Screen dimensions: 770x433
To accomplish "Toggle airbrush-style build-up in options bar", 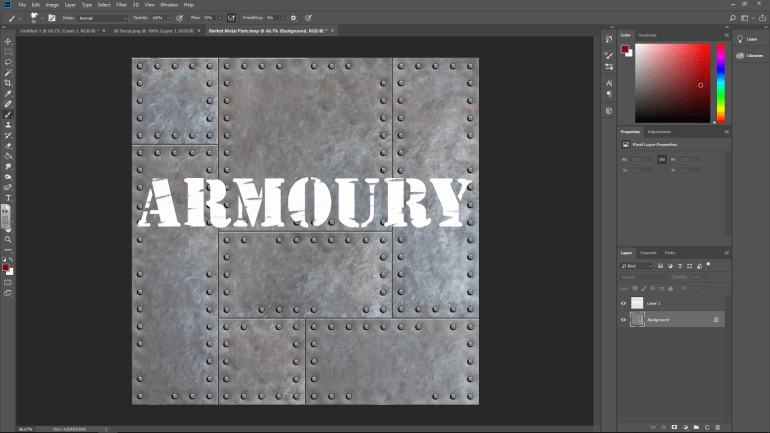I will [x=232, y=18].
